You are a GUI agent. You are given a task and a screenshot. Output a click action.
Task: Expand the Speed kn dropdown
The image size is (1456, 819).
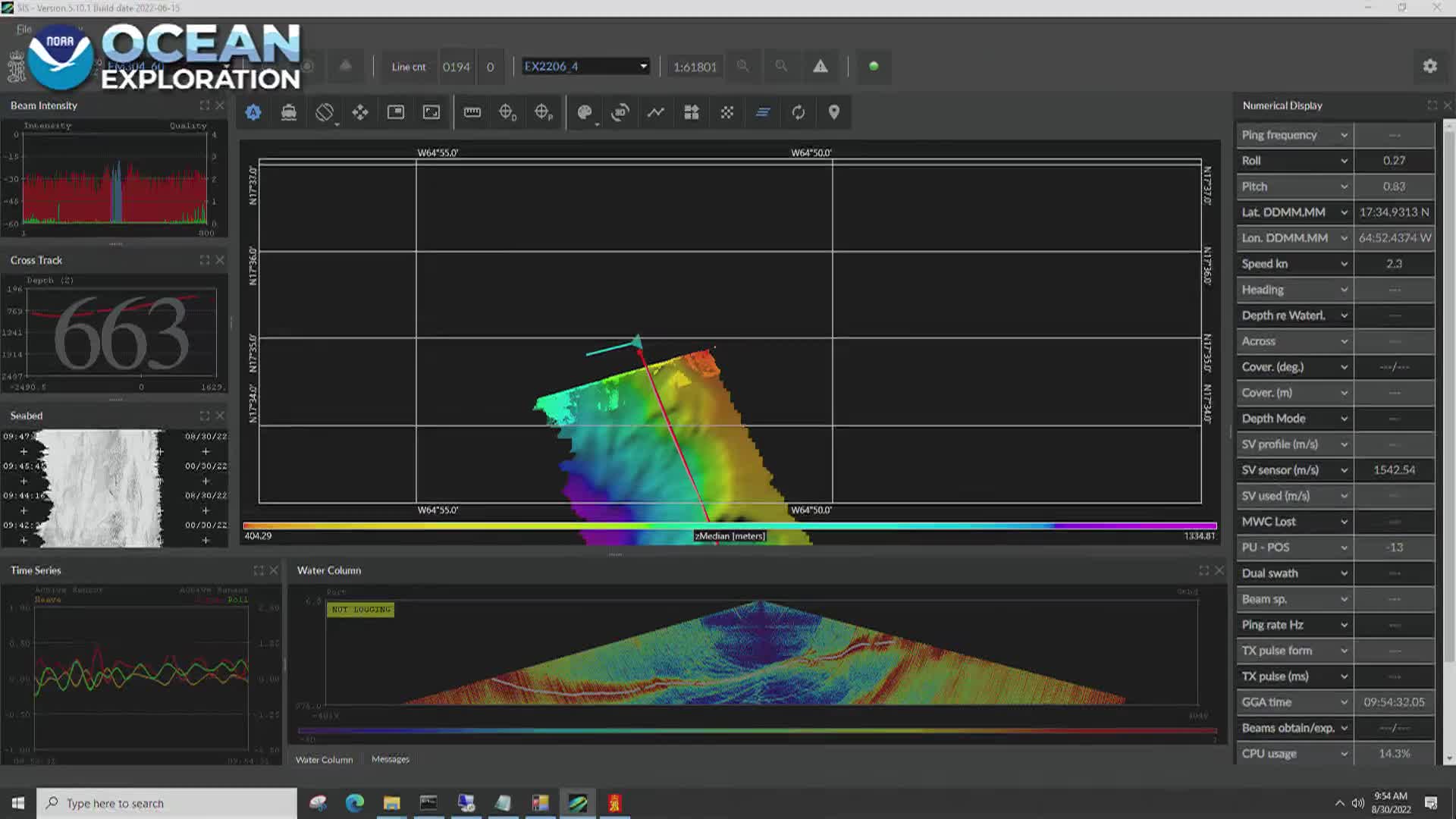[x=1344, y=264]
